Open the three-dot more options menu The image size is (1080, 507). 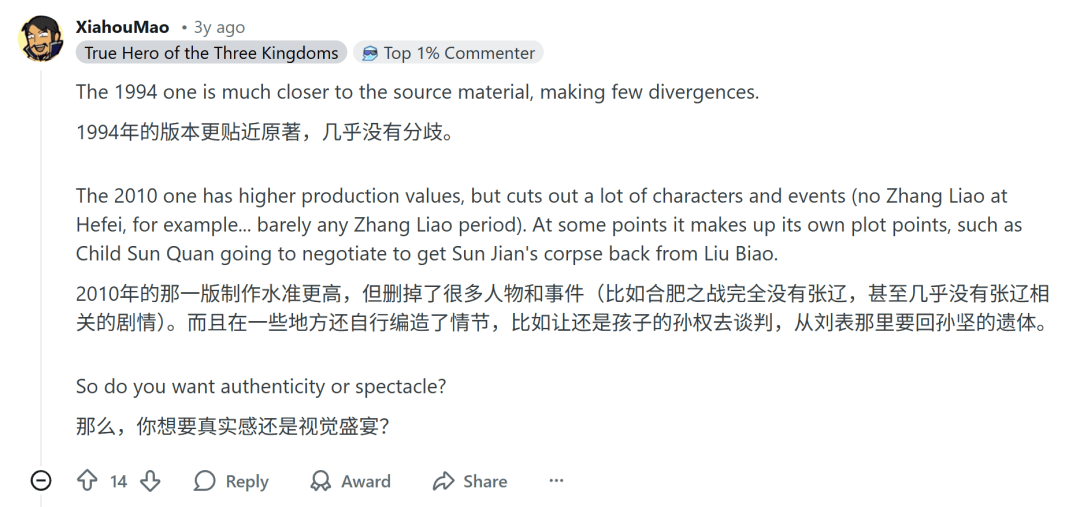pyautogui.click(x=556, y=481)
